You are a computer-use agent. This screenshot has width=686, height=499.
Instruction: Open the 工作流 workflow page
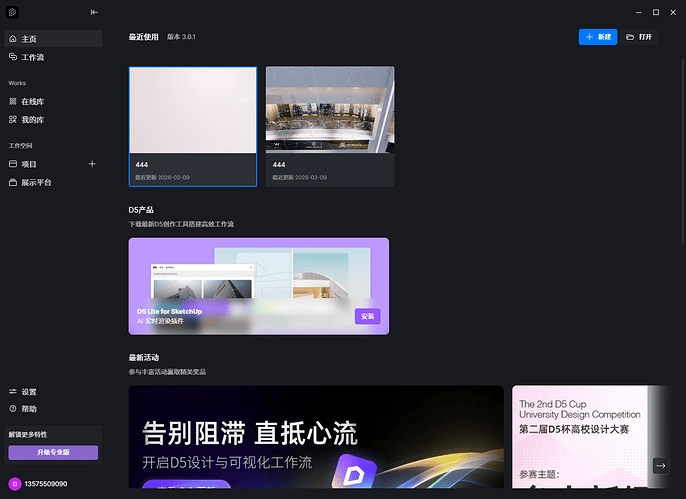[53, 57]
